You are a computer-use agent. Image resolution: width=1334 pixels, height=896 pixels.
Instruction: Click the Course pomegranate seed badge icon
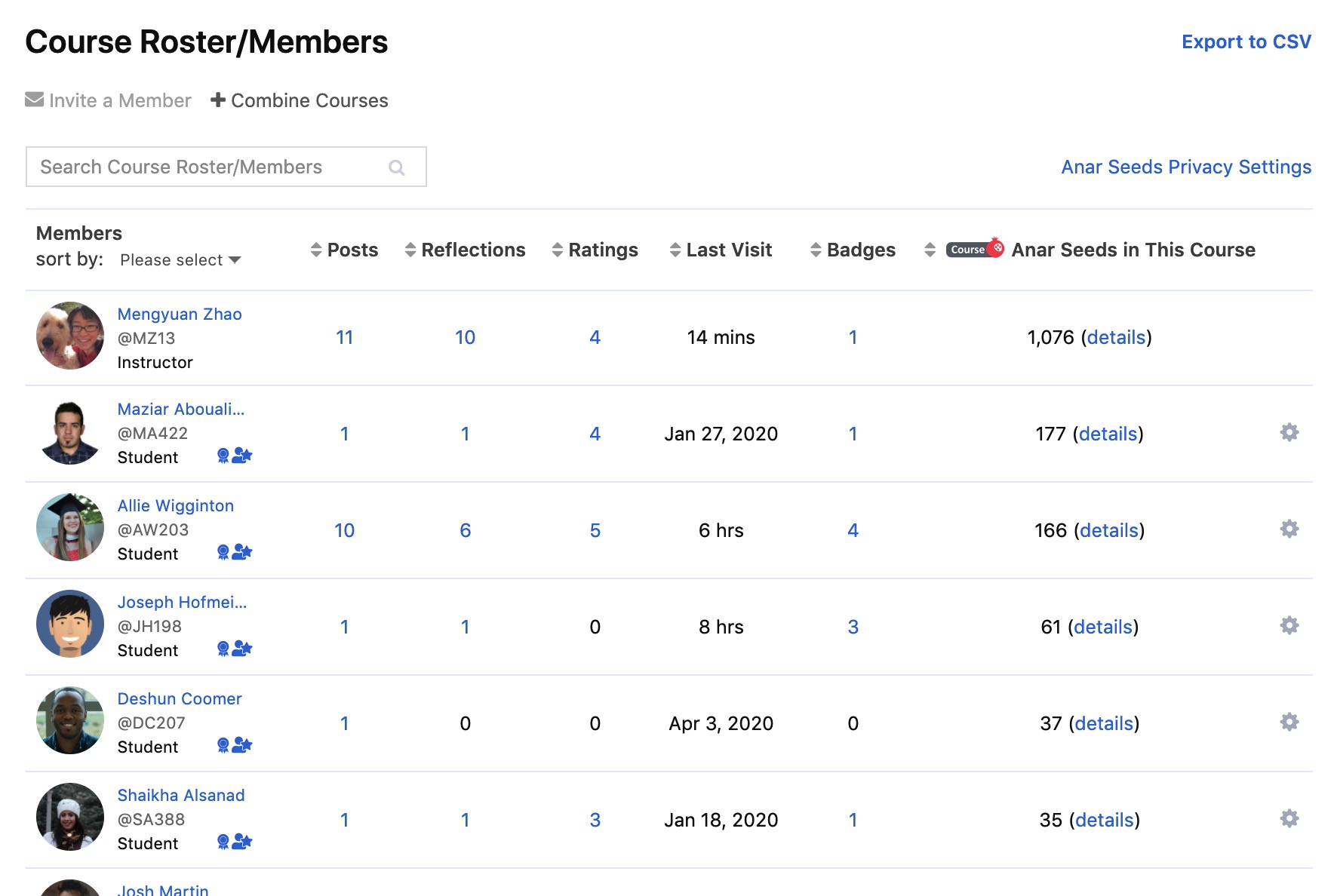point(975,248)
